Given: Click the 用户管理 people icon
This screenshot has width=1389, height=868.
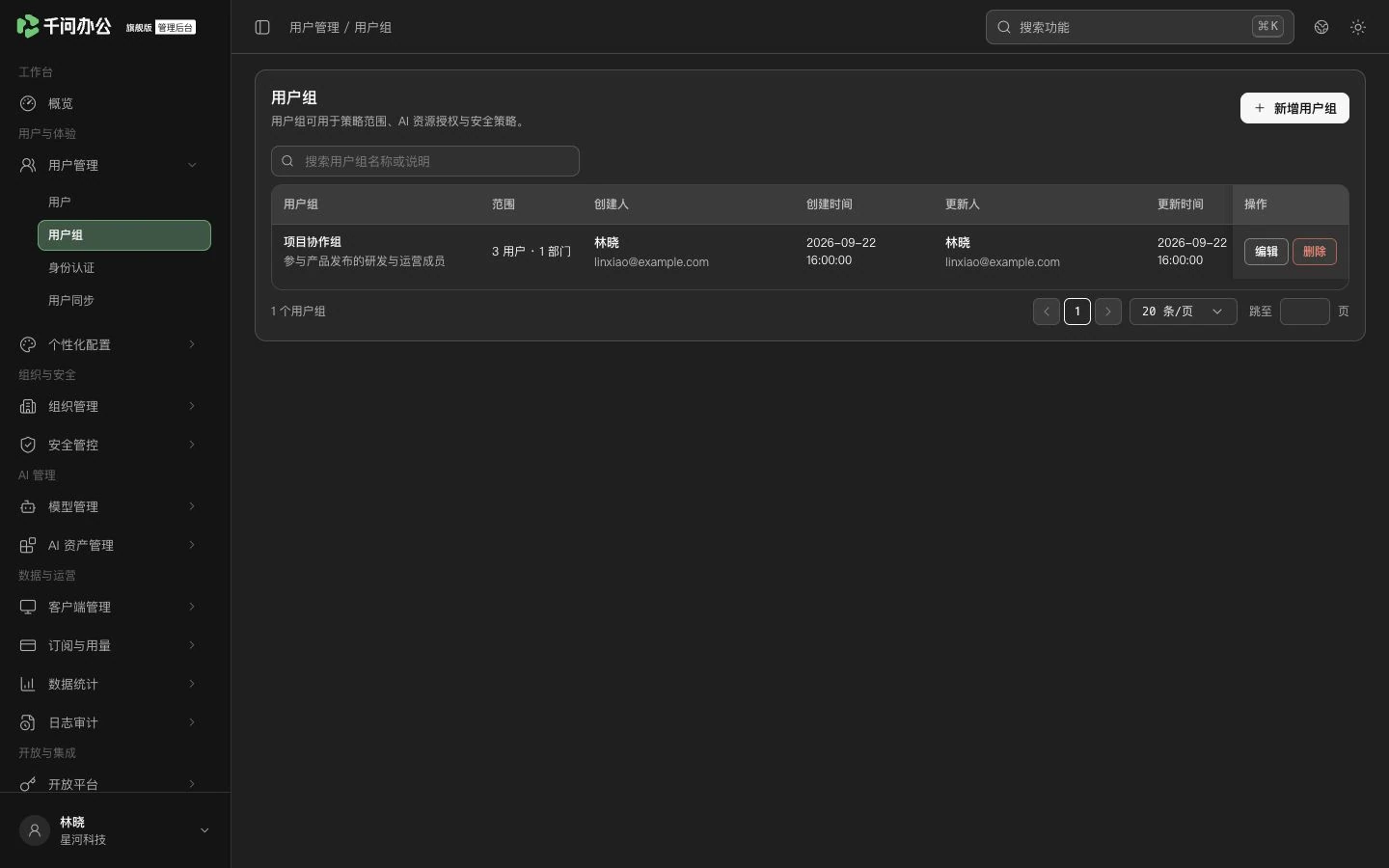Looking at the screenshot, I should click(28, 165).
